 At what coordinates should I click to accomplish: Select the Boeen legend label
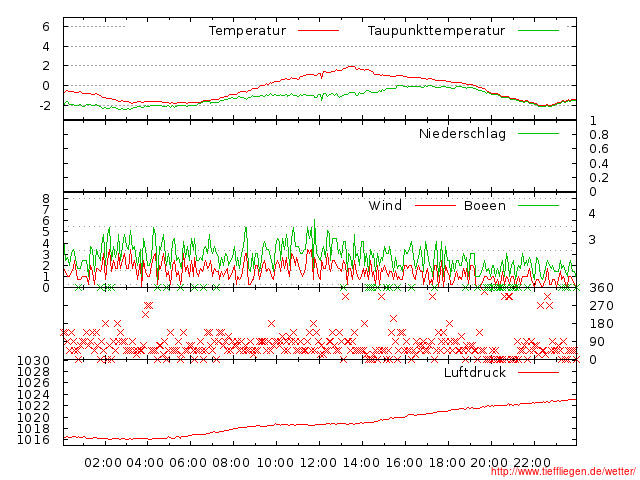coord(485,205)
